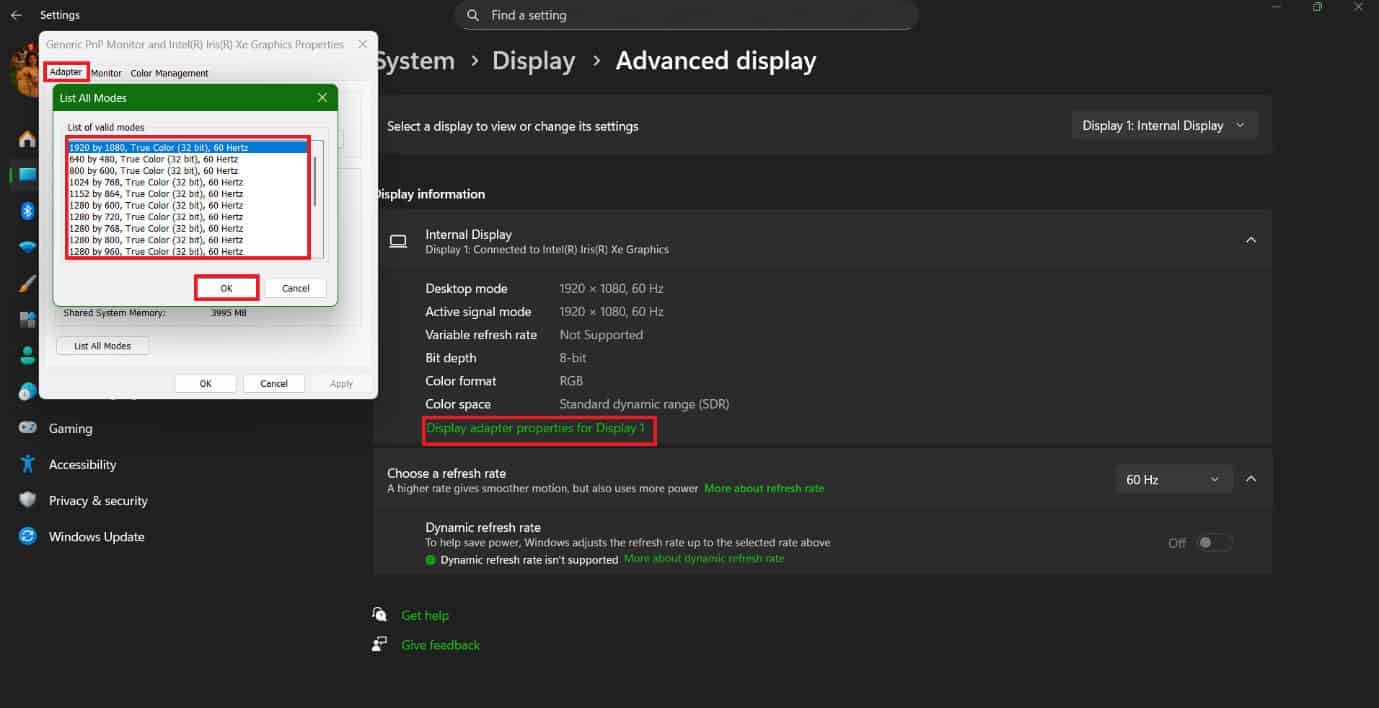Click the Accounts person icon in sidebar
The height and width of the screenshot is (708, 1379).
(28, 355)
